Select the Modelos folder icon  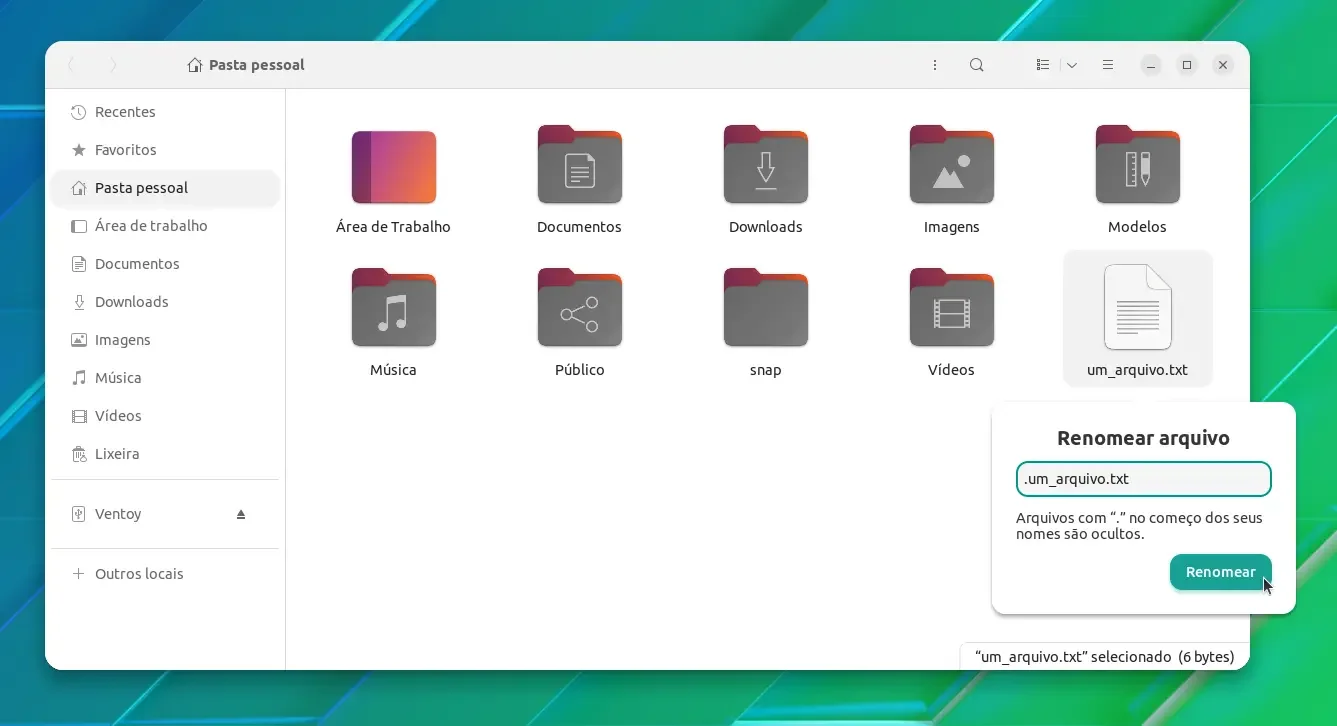click(1138, 165)
